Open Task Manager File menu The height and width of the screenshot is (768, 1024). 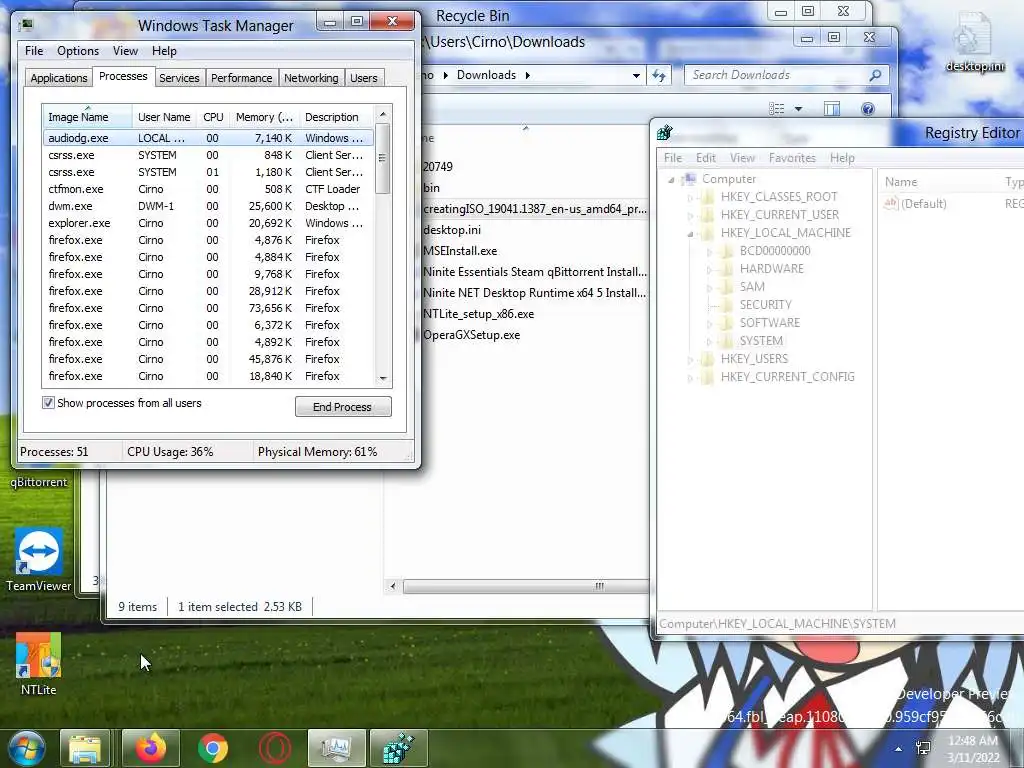pos(34,51)
